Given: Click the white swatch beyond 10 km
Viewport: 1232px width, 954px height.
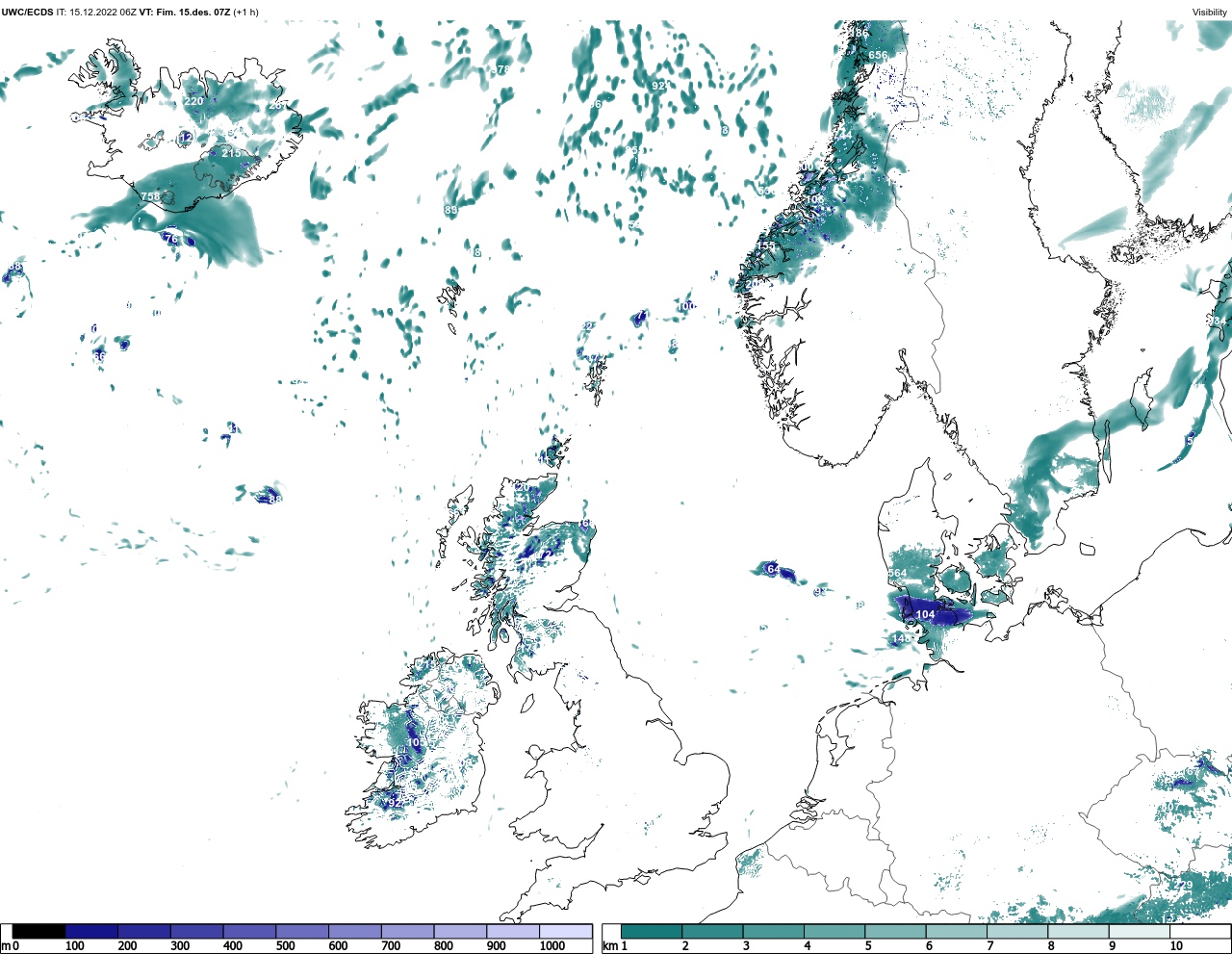Looking at the screenshot, I should pos(1199,931).
